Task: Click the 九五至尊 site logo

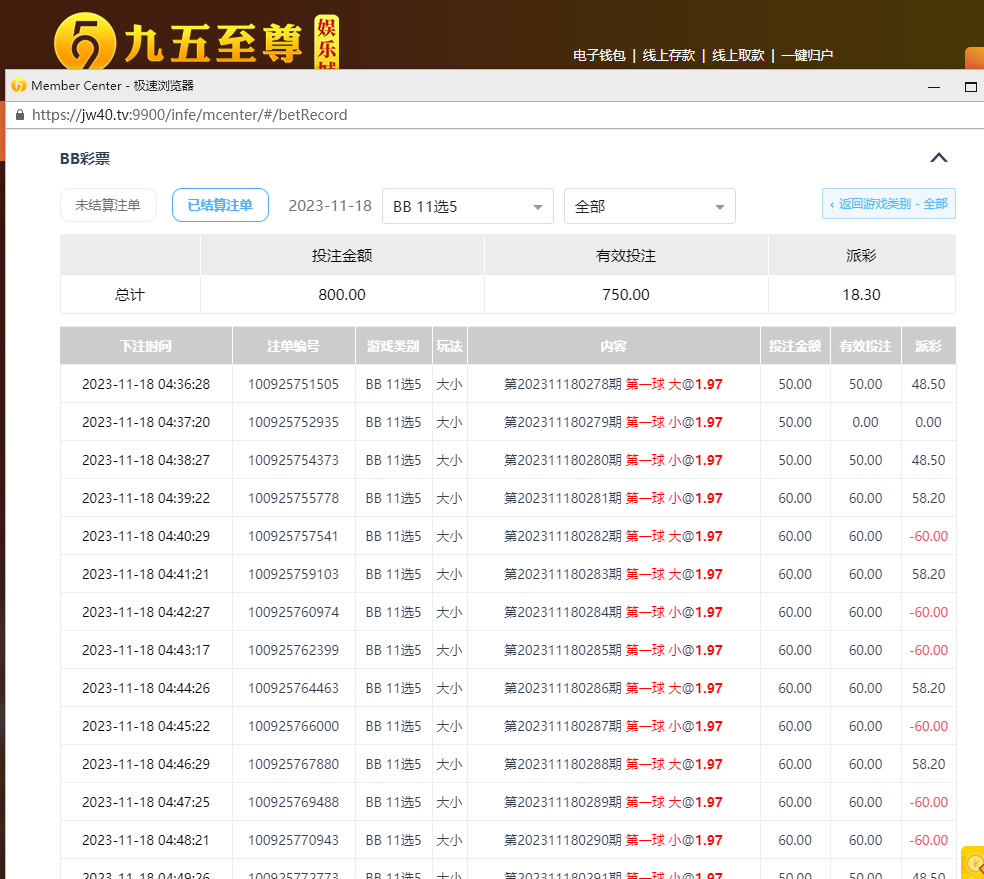Action: point(195,42)
